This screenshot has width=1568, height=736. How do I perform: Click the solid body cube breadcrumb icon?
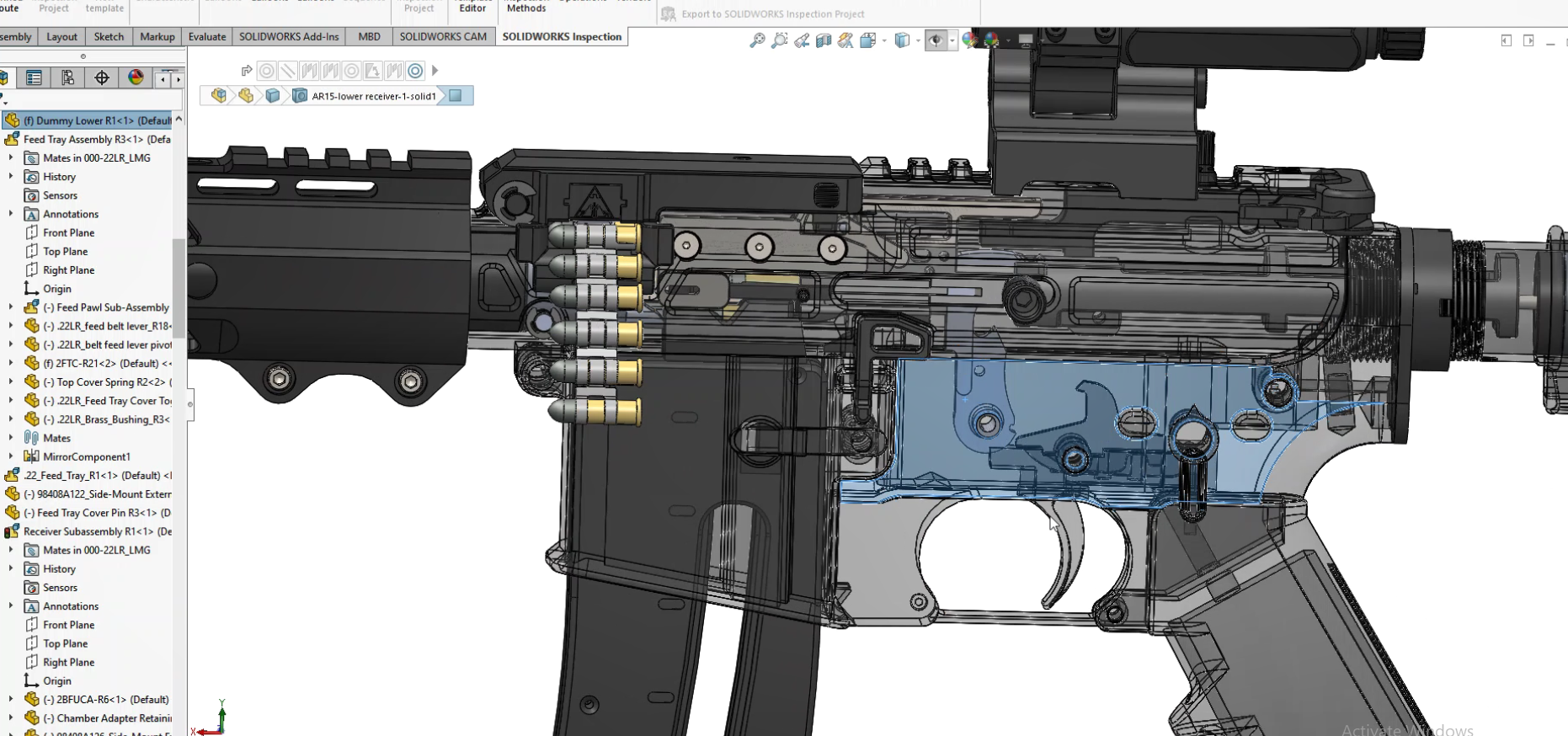273,96
